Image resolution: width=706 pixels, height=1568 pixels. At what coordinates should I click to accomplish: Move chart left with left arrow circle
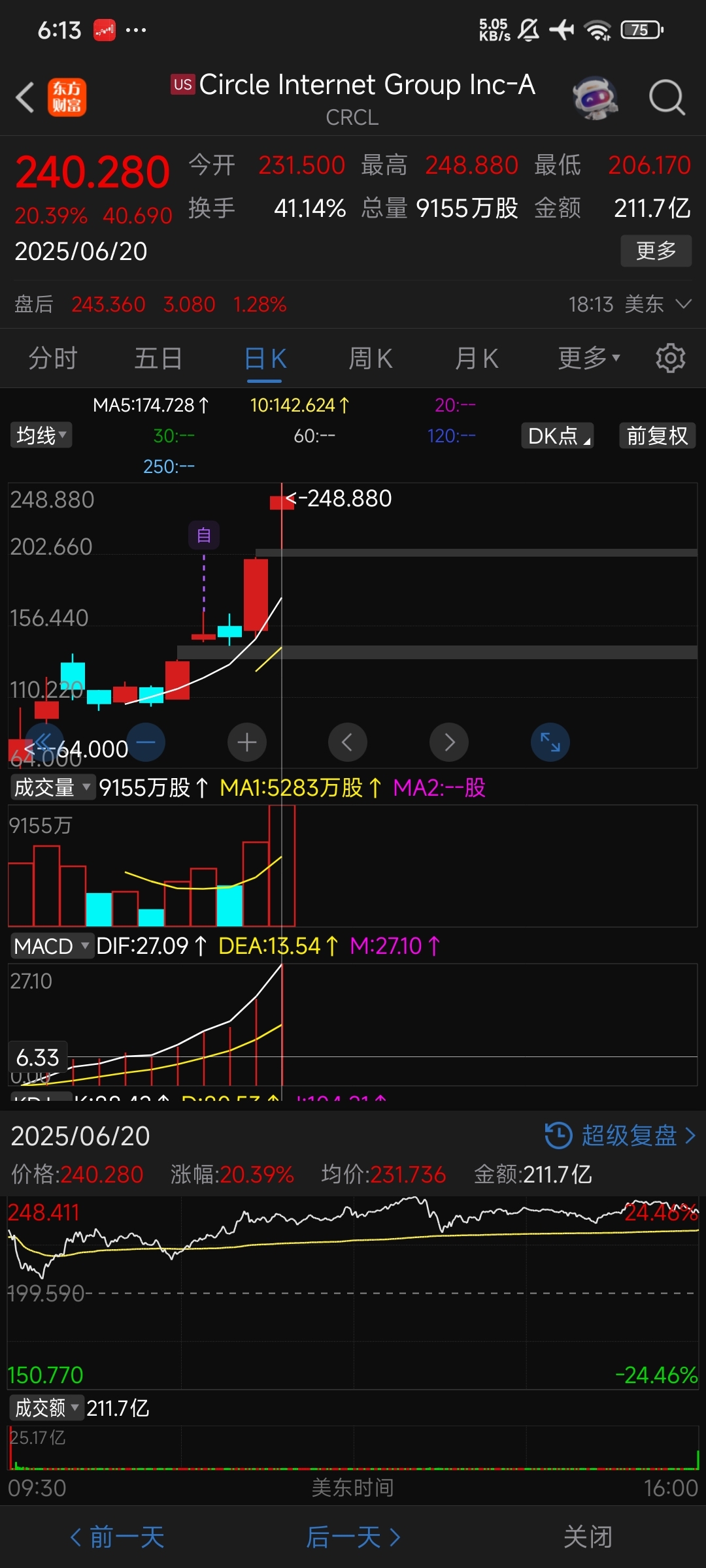347,742
